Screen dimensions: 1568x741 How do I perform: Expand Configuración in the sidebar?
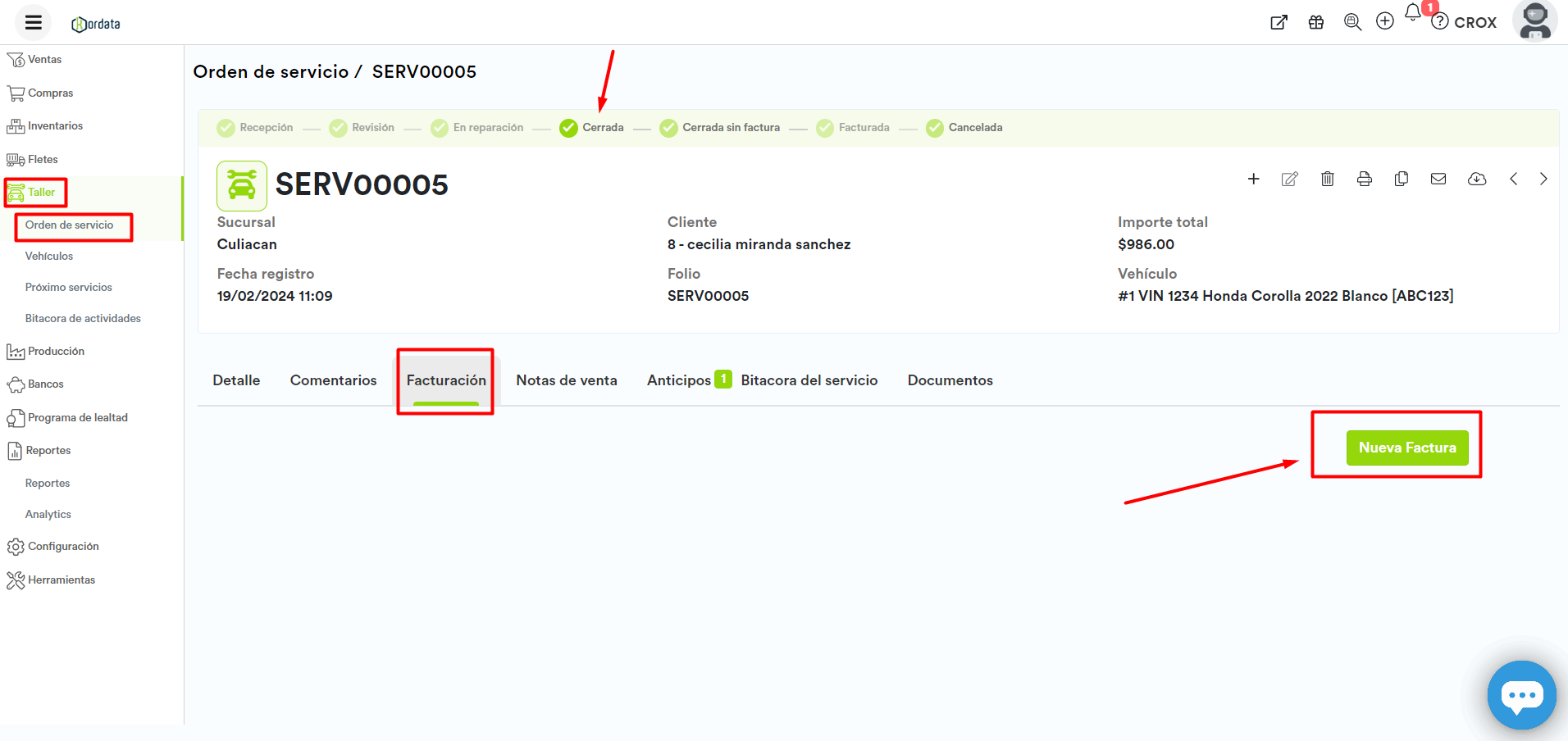tap(63, 547)
